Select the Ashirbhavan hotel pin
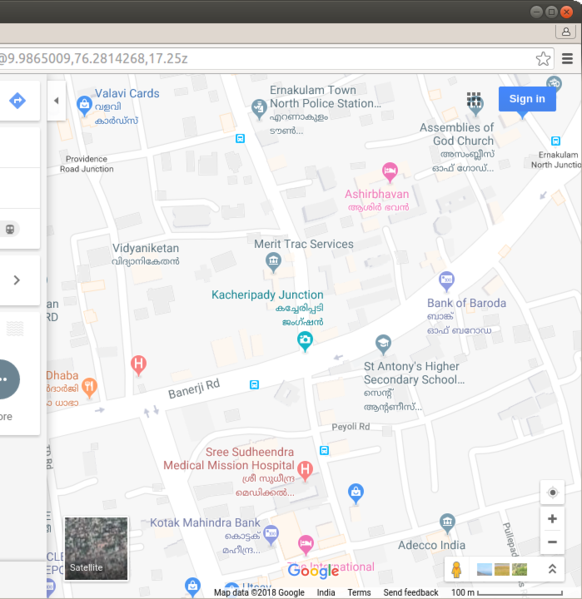 pos(390,172)
